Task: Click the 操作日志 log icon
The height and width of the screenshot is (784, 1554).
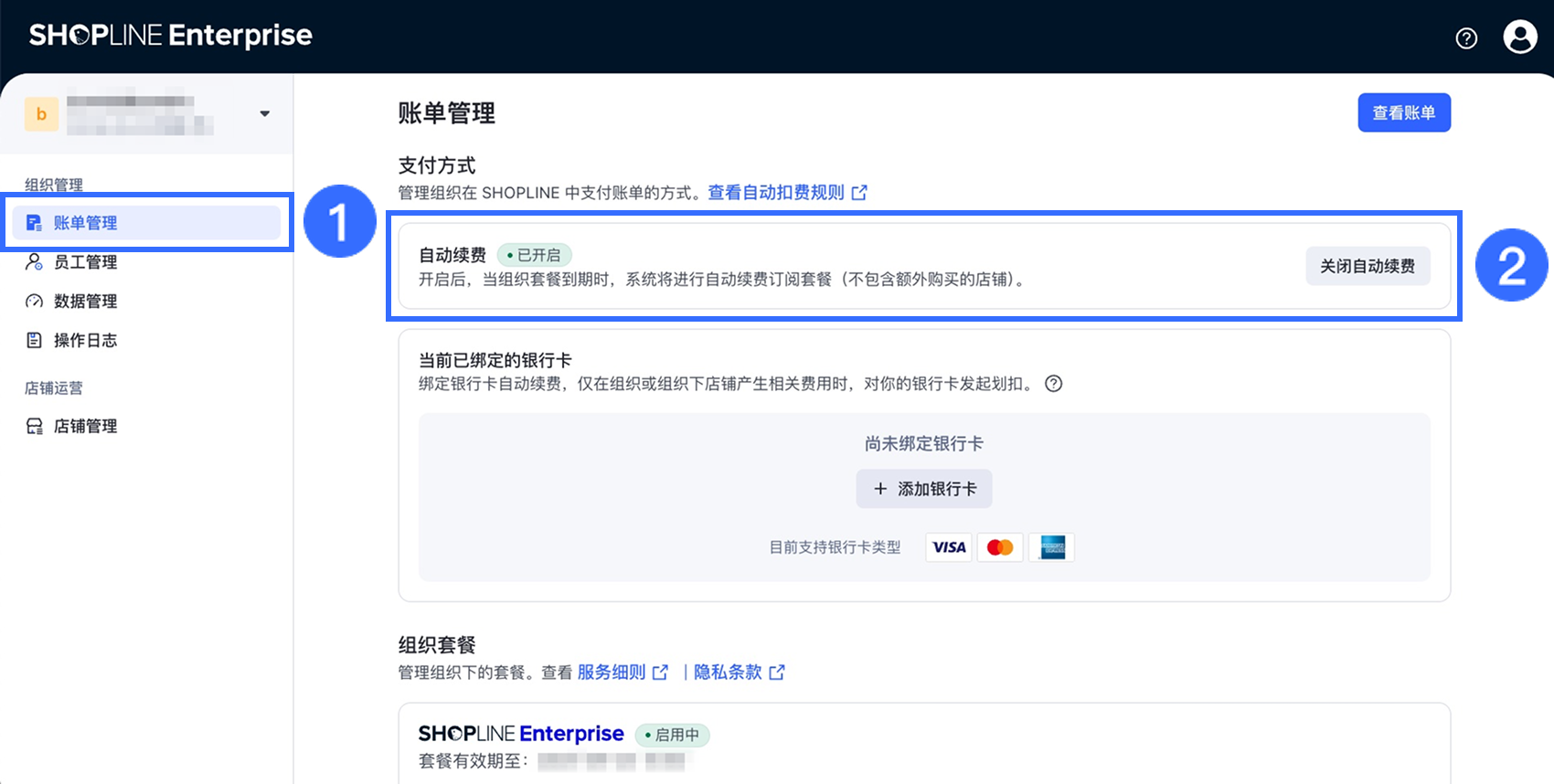Action: (x=34, y=341)
